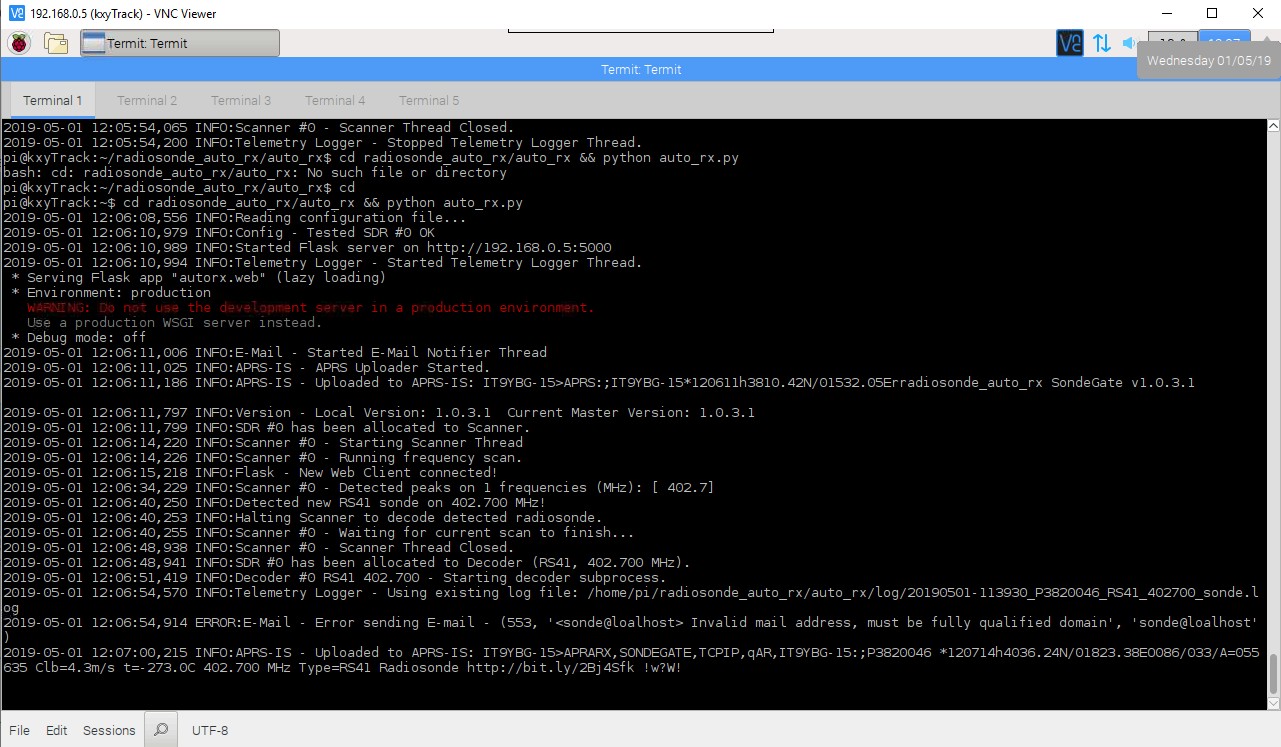Click the 'Use a production WSGI server instead.' line
1281x747 pixels.
click(x=175, y=322)
